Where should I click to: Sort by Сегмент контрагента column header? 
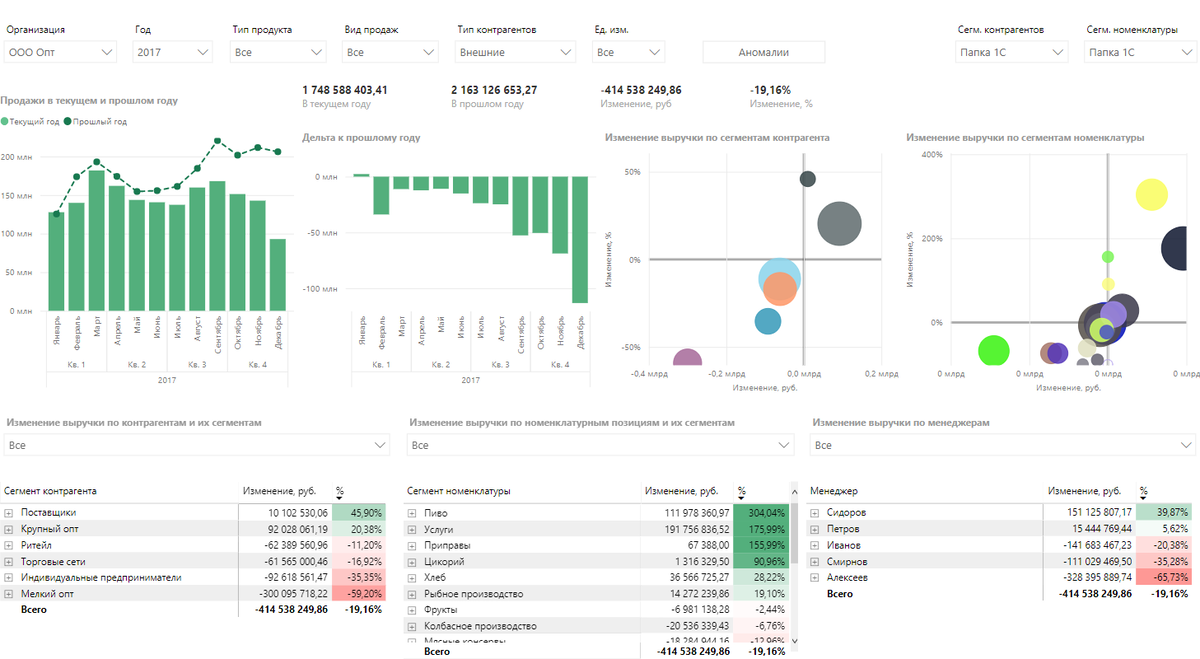click(50, 491)
